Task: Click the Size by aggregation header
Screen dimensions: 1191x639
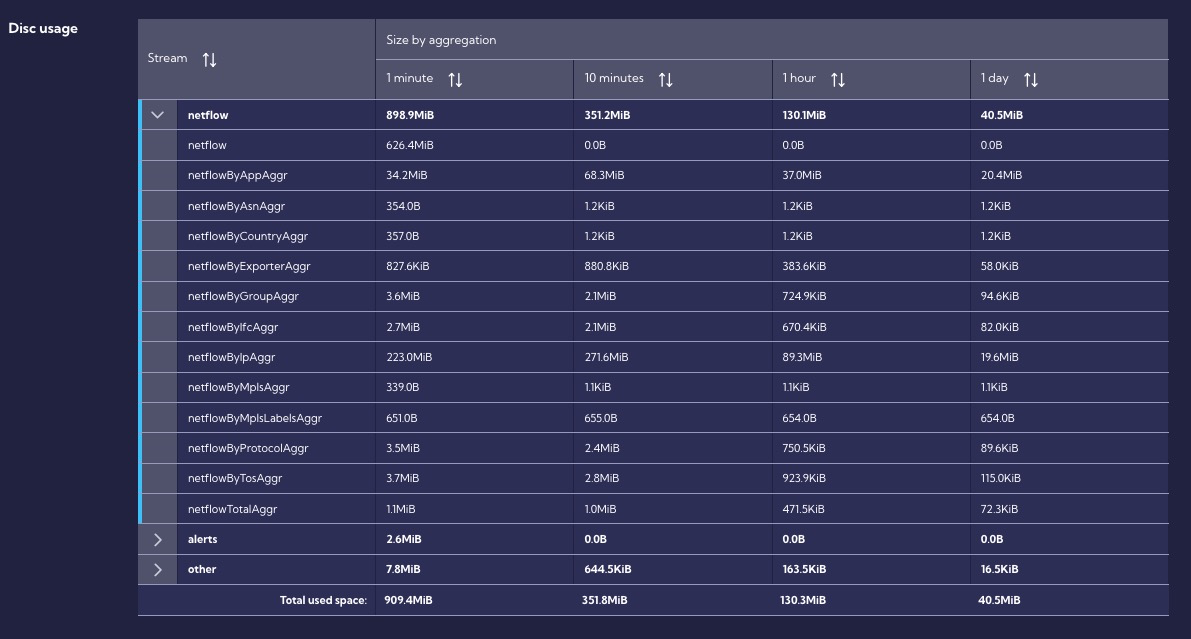Action: click(441, 40)
